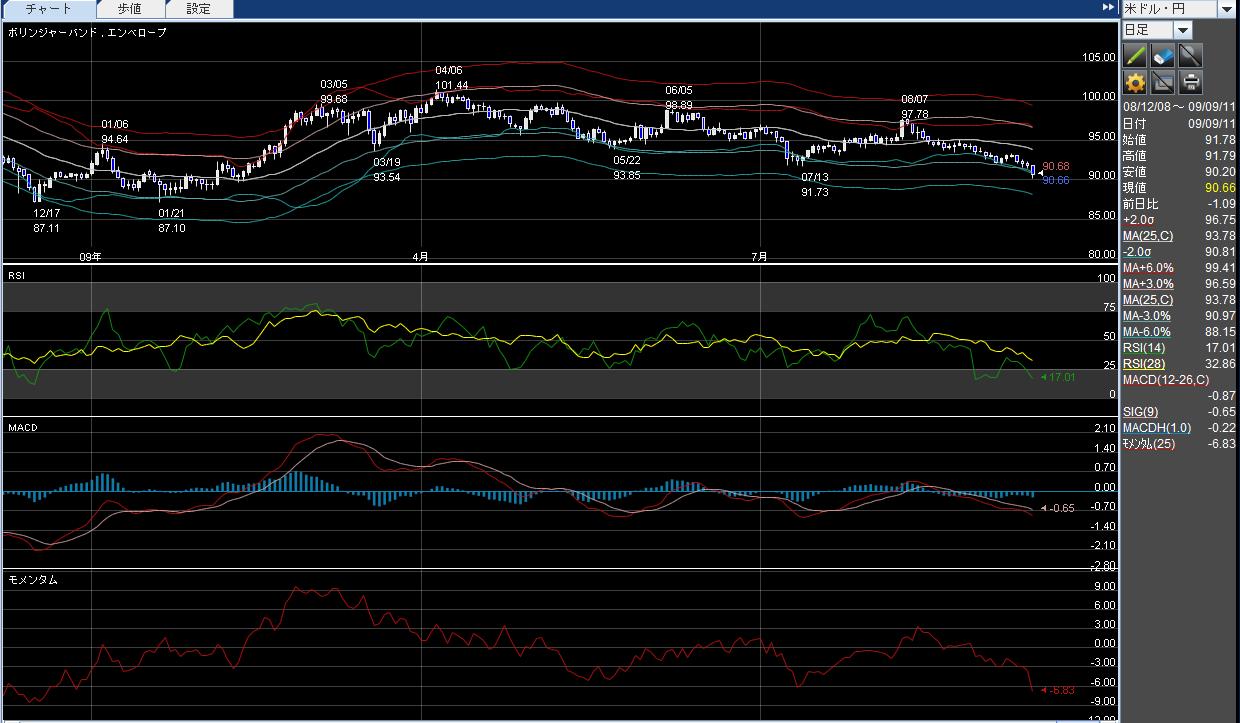The height and width of the screenshot is (723, 1240).
Task: Open the 米ドル・円 currency pair dropdown
Action: (x=1227, y=9)
